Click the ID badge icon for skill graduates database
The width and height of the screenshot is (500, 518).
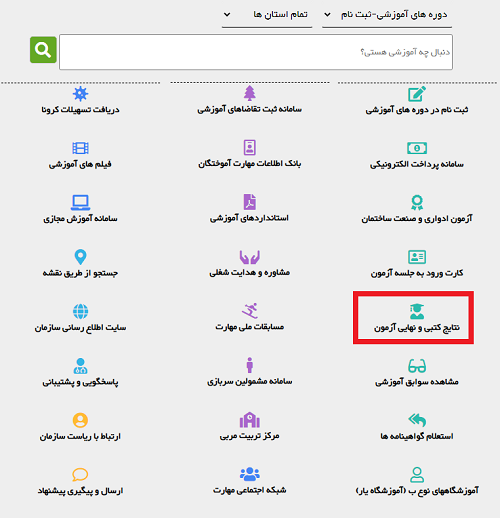[x=250, y=147]
